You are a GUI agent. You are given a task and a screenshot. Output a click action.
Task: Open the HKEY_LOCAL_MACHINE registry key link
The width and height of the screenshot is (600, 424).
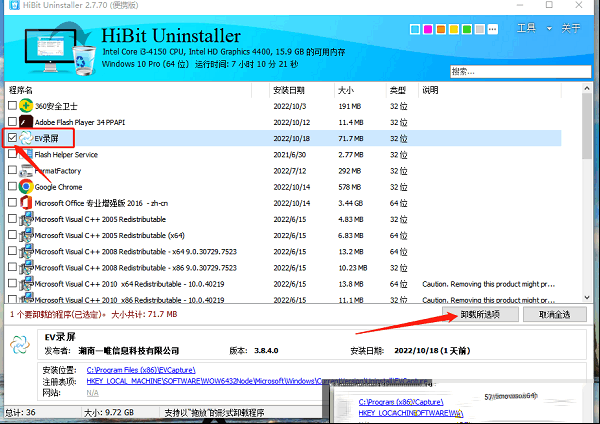click(257, 381)
